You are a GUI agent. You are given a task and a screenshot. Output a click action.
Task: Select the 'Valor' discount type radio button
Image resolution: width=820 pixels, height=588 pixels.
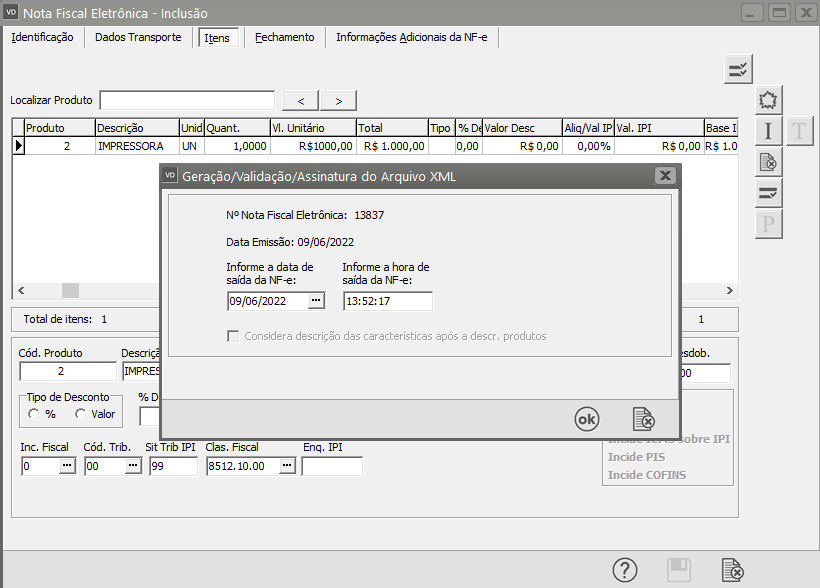click(81, 414)
